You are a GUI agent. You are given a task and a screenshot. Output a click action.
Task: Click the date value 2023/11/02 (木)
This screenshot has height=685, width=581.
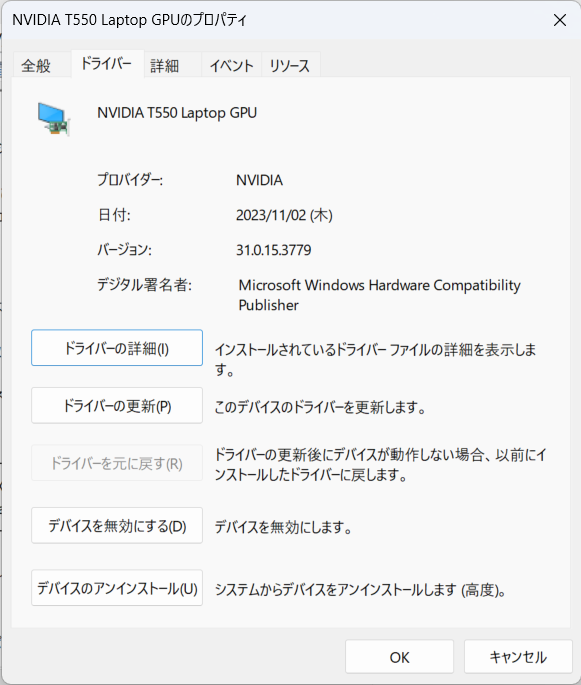284,215
